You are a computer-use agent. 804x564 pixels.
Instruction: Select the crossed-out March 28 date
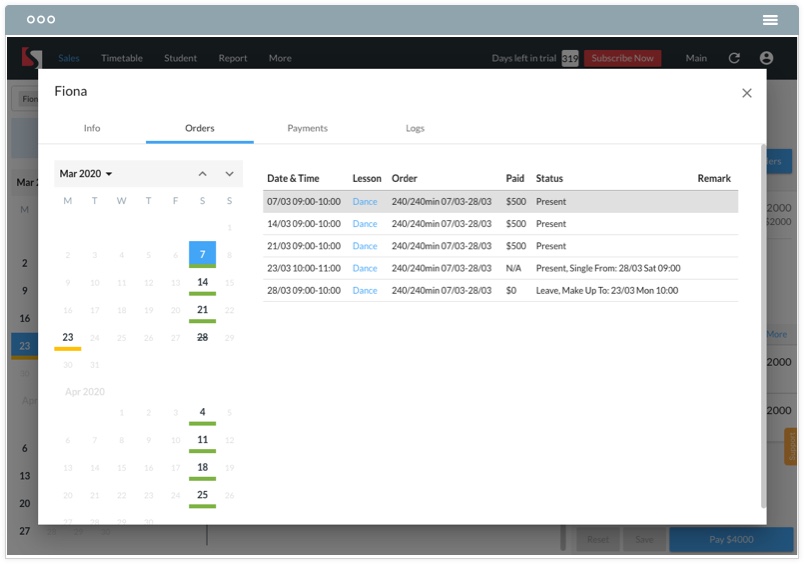click(x=202, y=337)
